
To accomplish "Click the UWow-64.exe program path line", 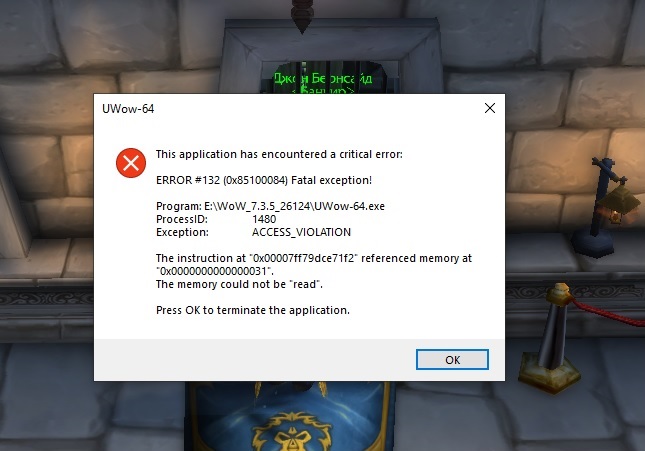I will 270,206.
